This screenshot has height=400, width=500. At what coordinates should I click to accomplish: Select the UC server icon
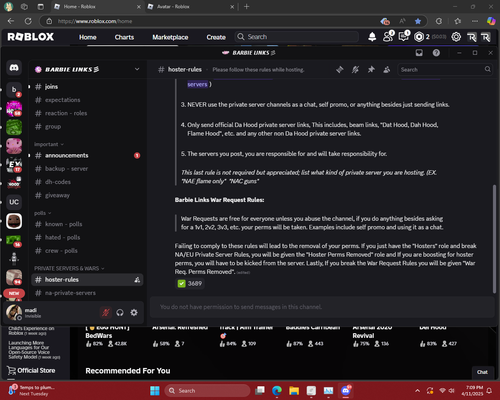coord(14,202)
